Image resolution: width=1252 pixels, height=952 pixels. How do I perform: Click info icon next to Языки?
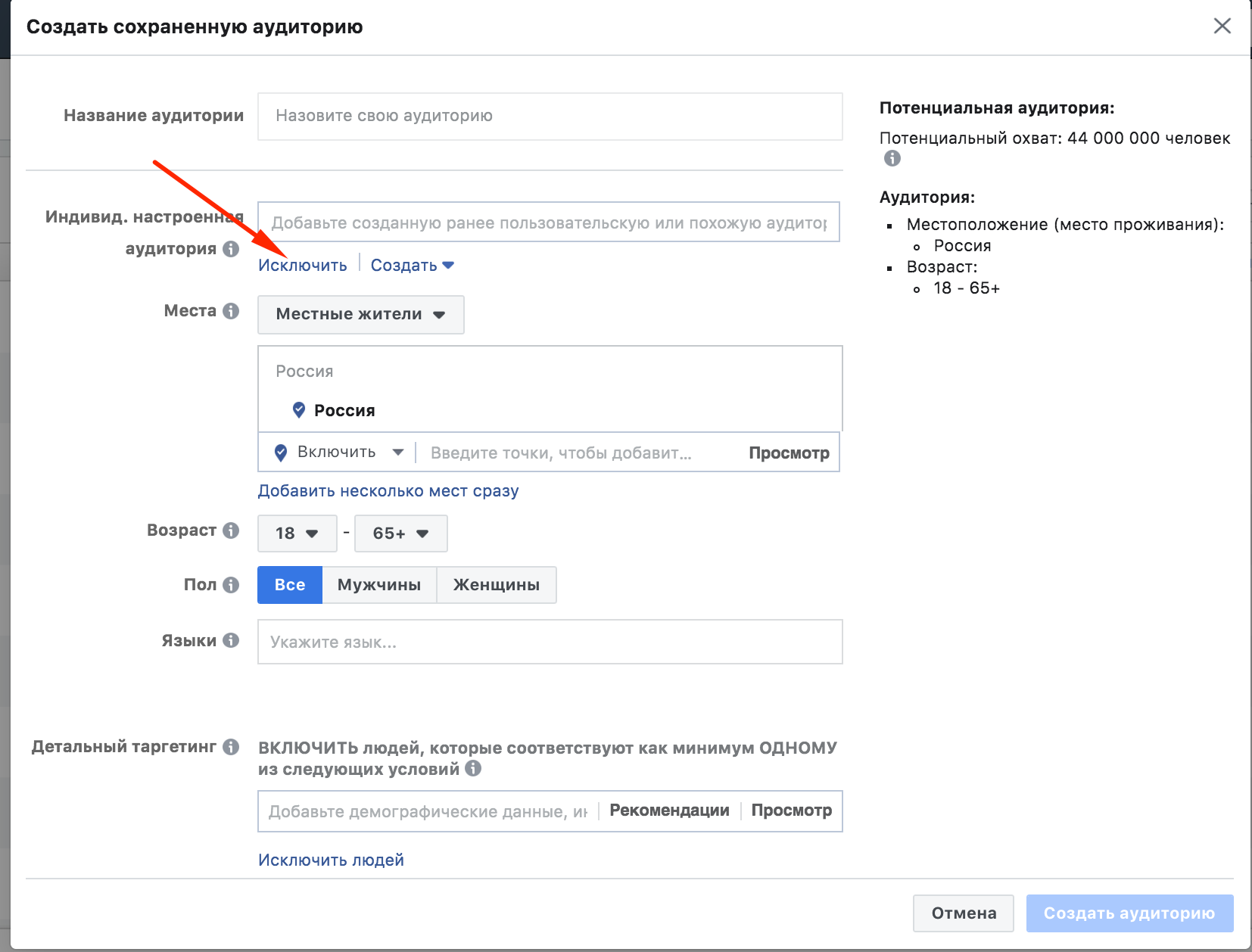[x=231, y=640]
